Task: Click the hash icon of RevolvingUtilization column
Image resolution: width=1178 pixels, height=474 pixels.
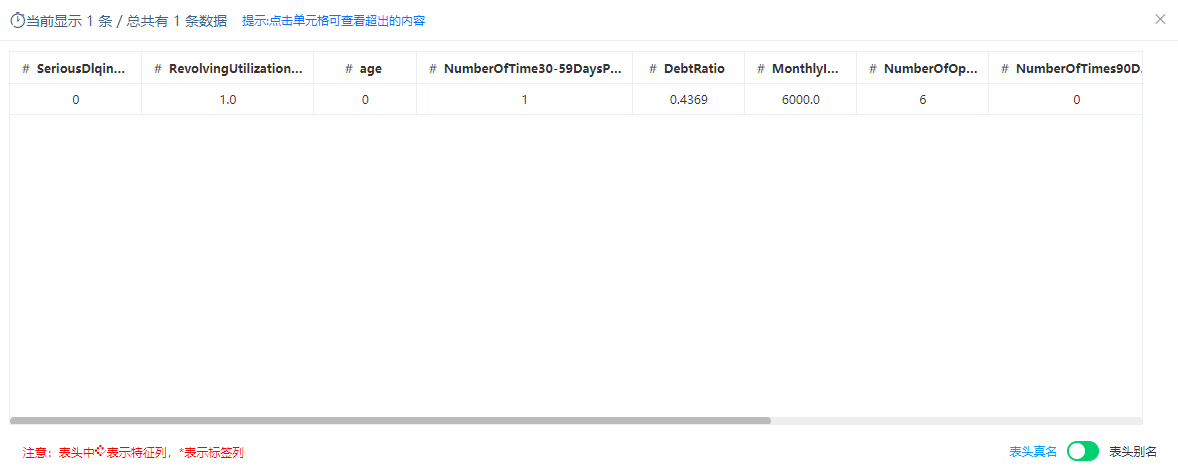Action: 159,69
